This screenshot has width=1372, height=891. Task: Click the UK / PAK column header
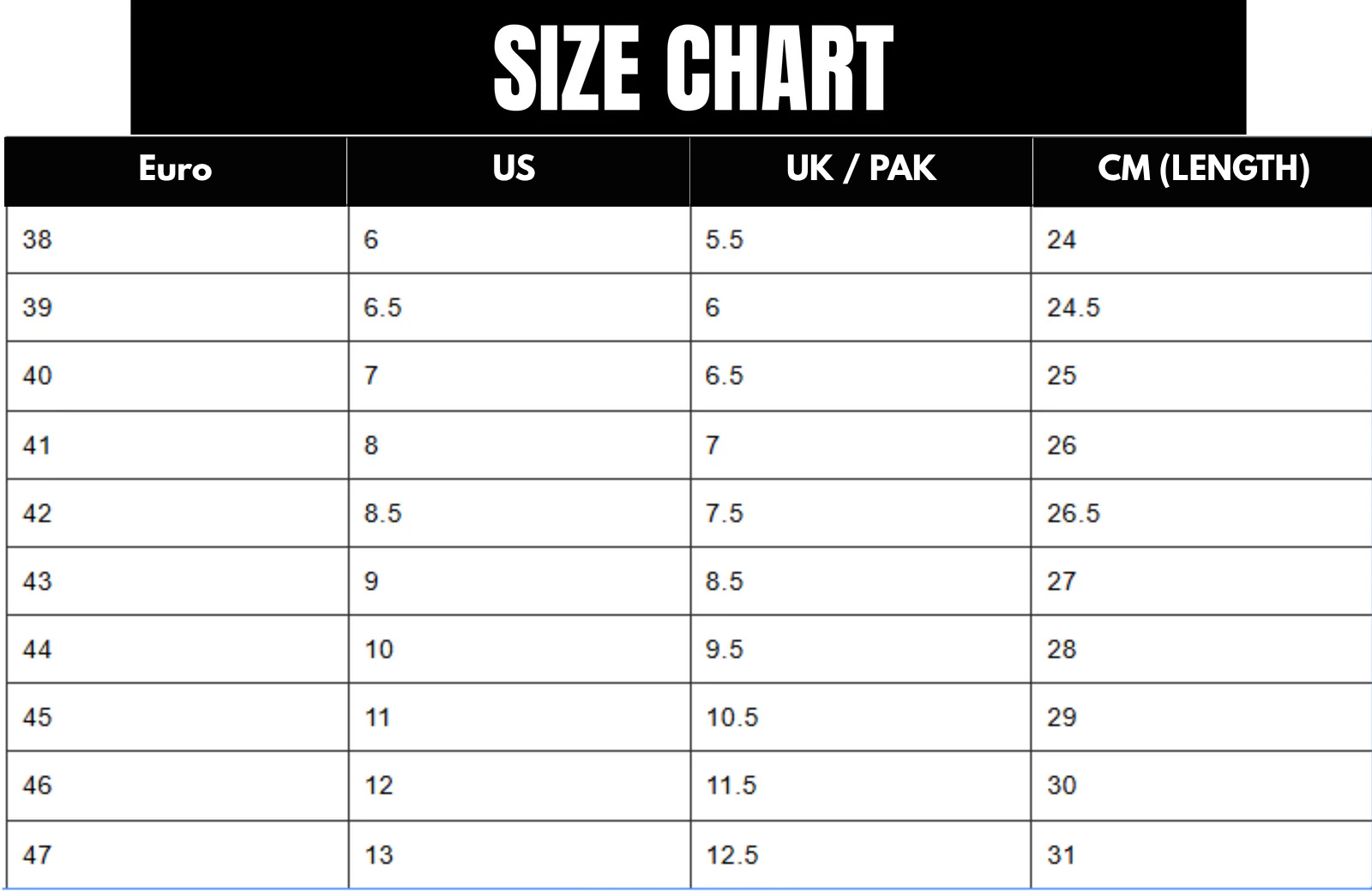860,169
